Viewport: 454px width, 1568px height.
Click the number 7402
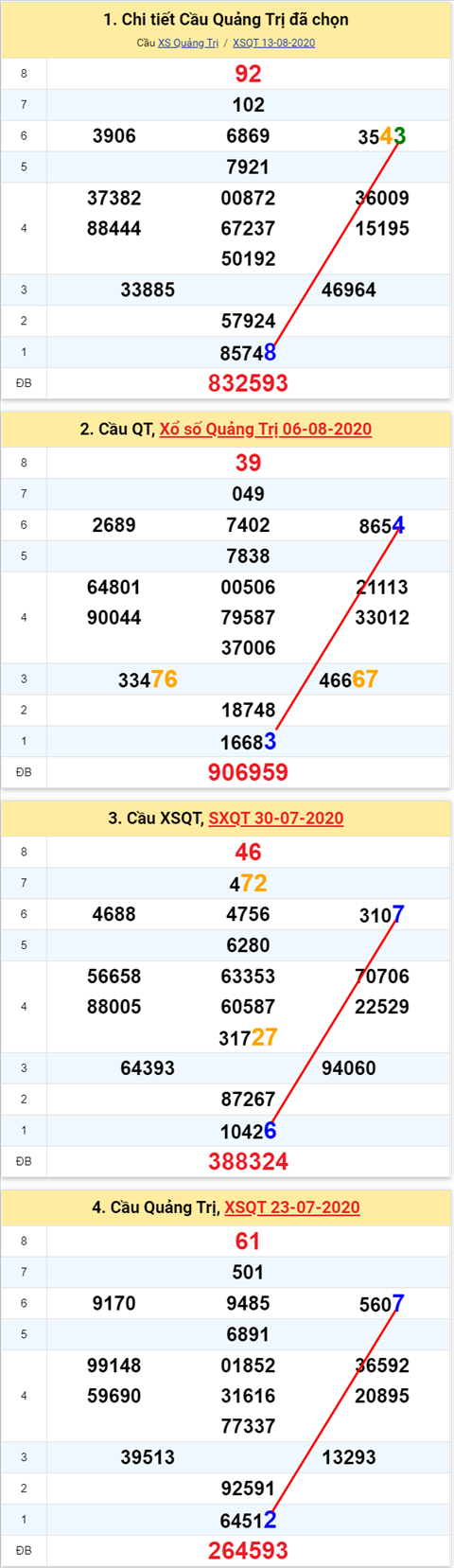(248, 525)
